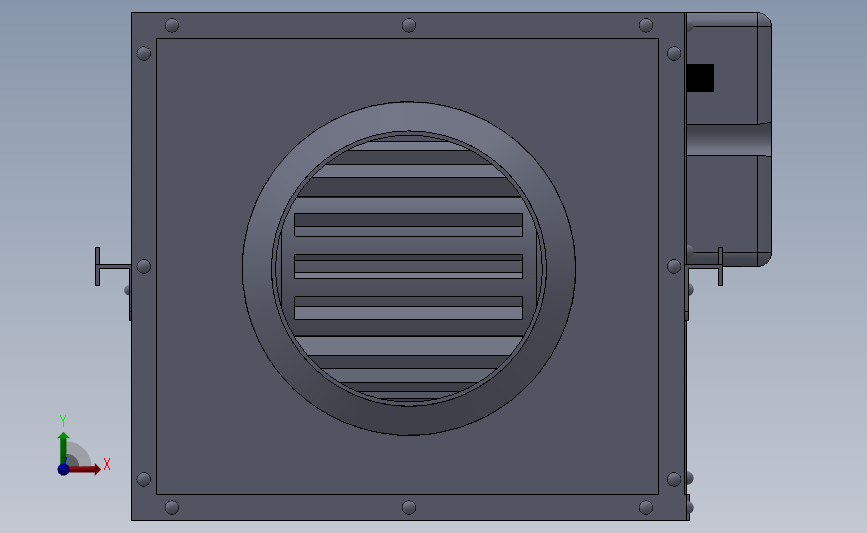Select the black square on the motor housing
The width and height of the screenshot is (867, 533).
click(700, 78)
